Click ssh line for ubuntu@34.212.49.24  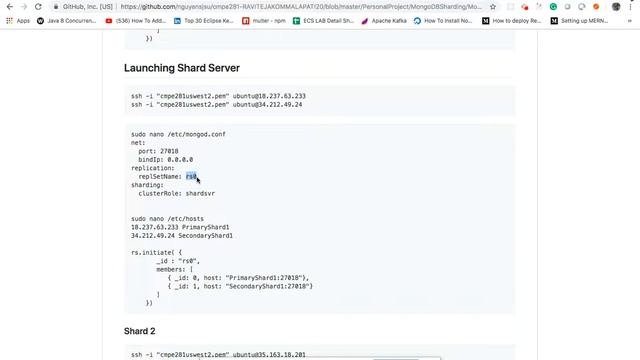click(x=217, y=104)
